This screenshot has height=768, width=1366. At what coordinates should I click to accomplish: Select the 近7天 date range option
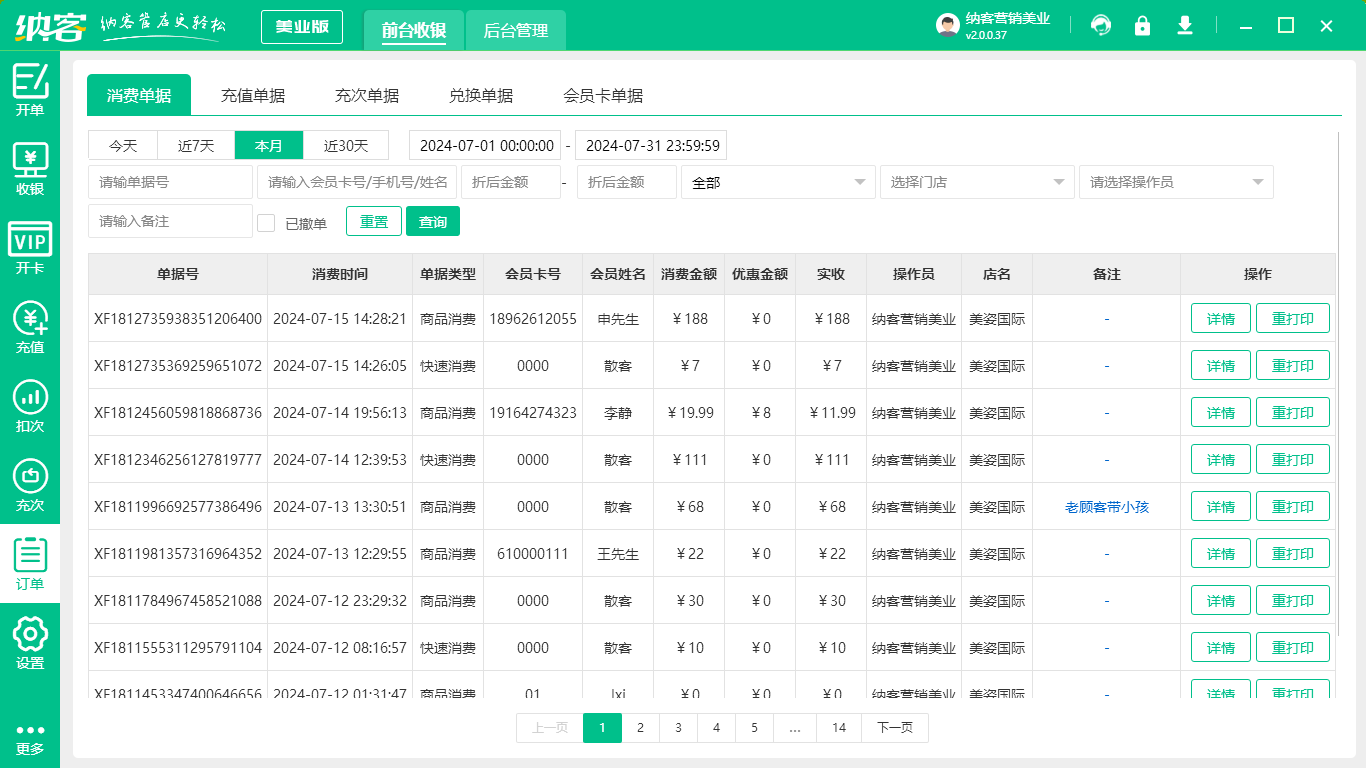(x=196, y=146)
